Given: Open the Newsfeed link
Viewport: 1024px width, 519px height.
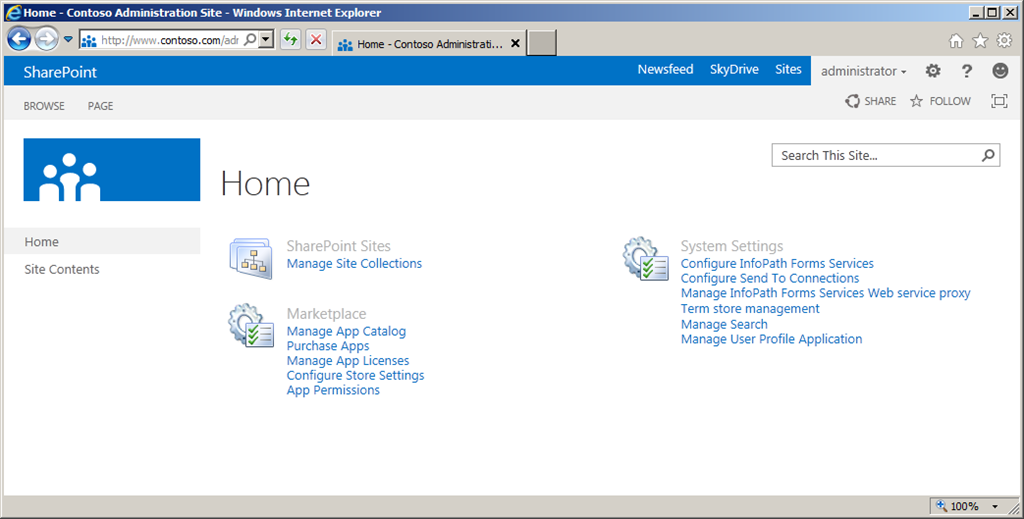Looking at the screenshot, I should pos(665,69).
